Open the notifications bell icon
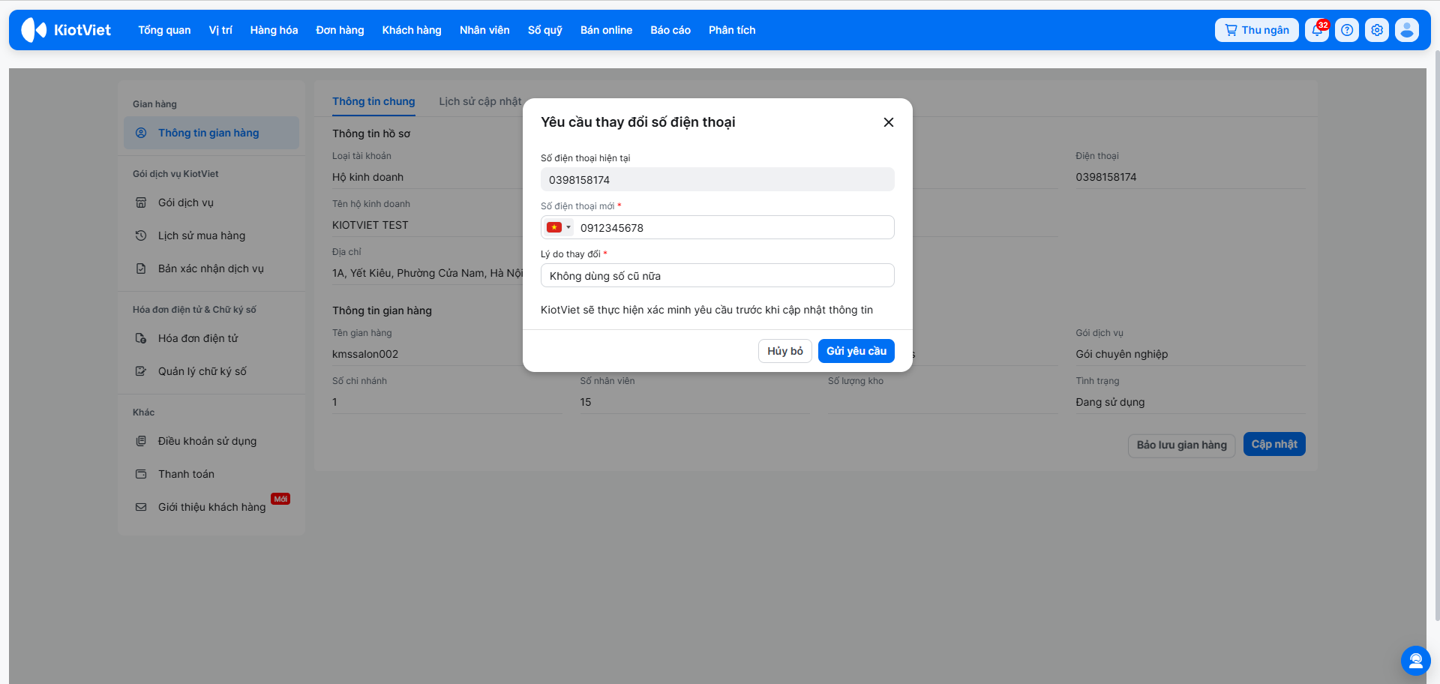1440x684 pixels. pyautogui.click(x=1317, y=30)
